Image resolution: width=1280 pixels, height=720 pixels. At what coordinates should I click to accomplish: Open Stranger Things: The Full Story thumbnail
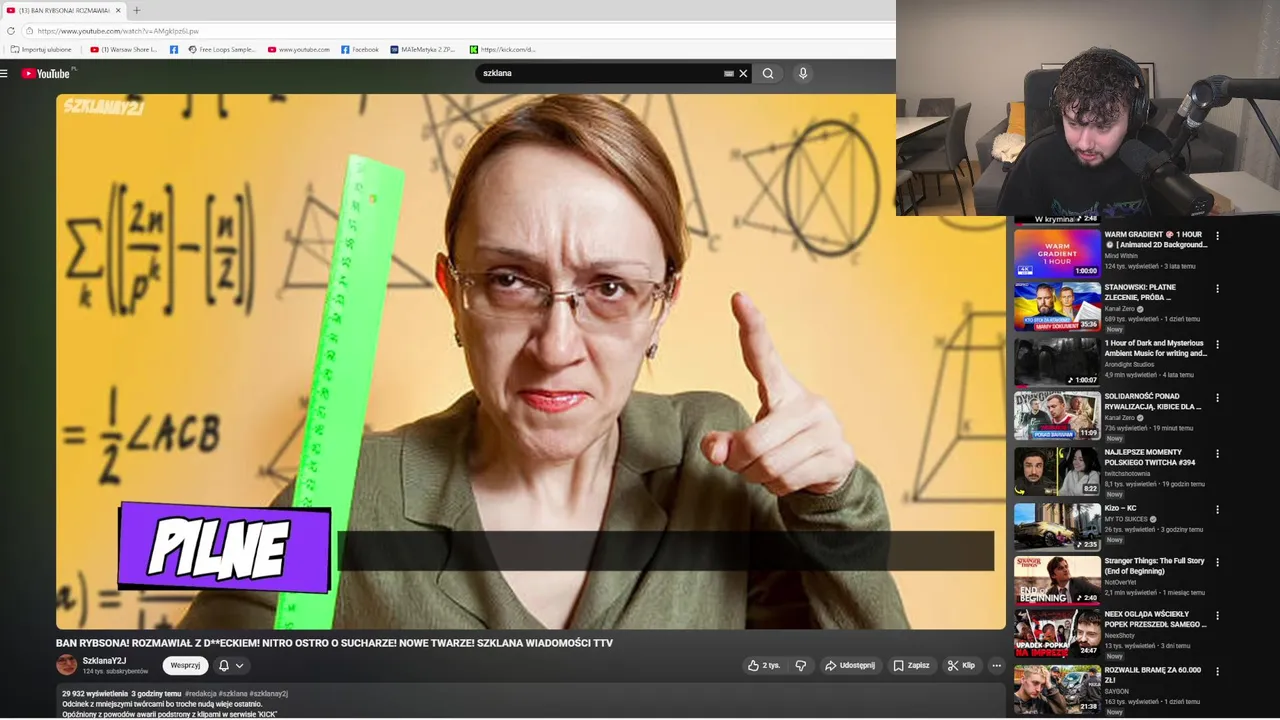1057,580
